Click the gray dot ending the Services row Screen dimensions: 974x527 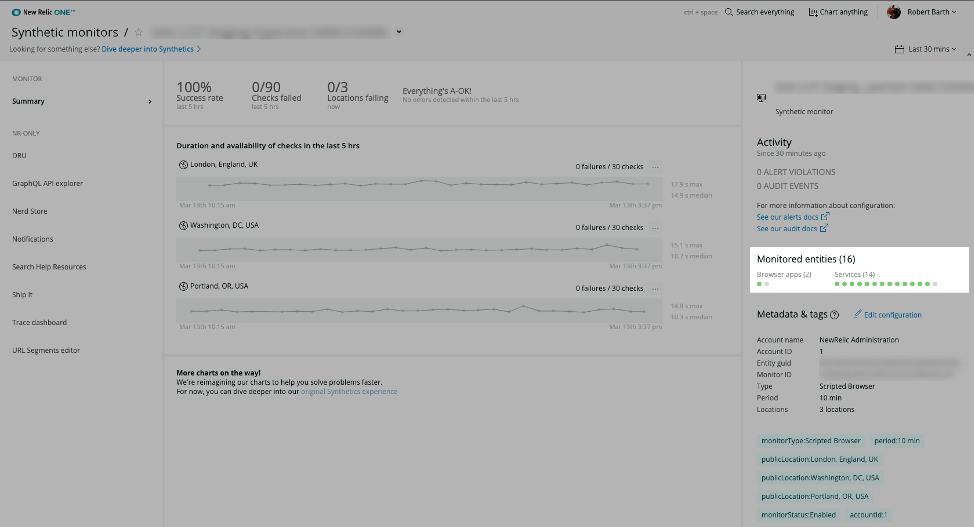(x=935, y=284)
